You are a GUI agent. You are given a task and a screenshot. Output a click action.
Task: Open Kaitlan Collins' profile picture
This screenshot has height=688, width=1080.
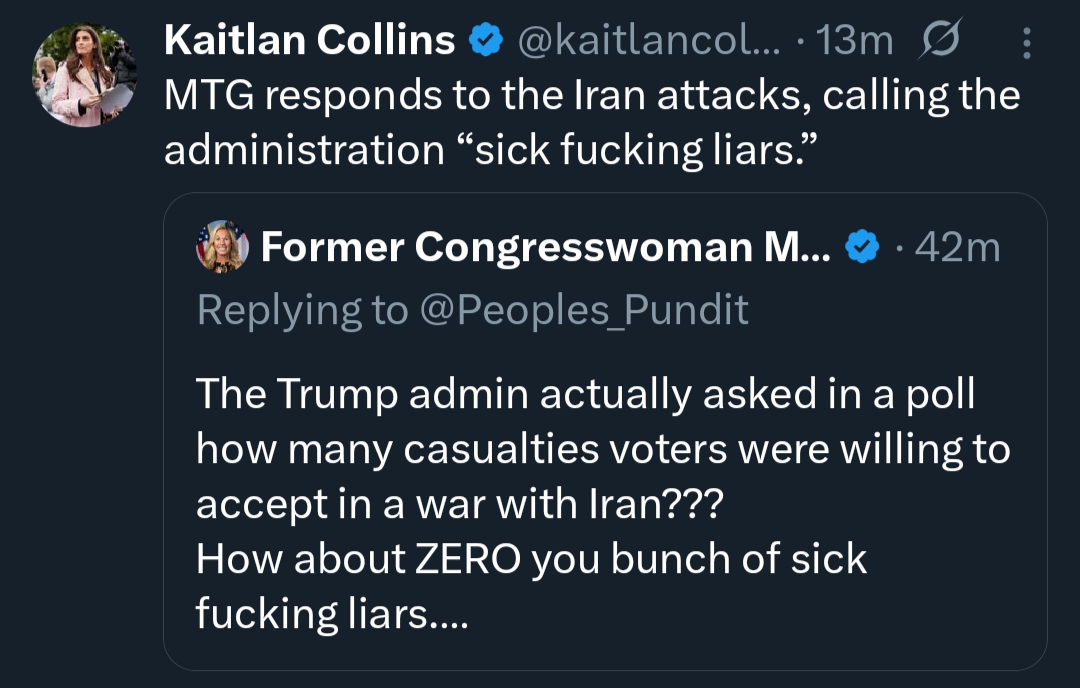tap(84, 76)
